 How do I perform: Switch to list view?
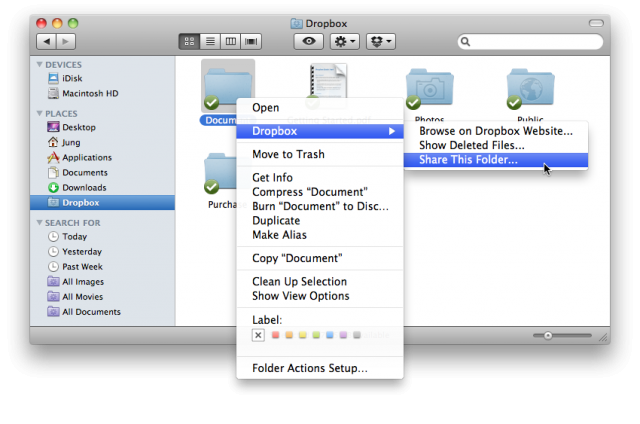point(210,41)
